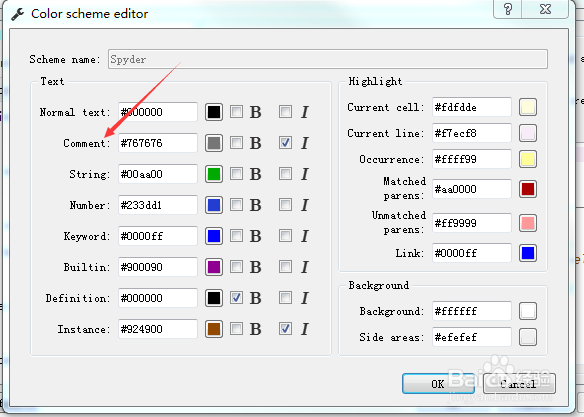Image resolution: width=584 pixels, height=417 pixels.
Task: Enable bold for Keyword
Action: coord(236,235)
